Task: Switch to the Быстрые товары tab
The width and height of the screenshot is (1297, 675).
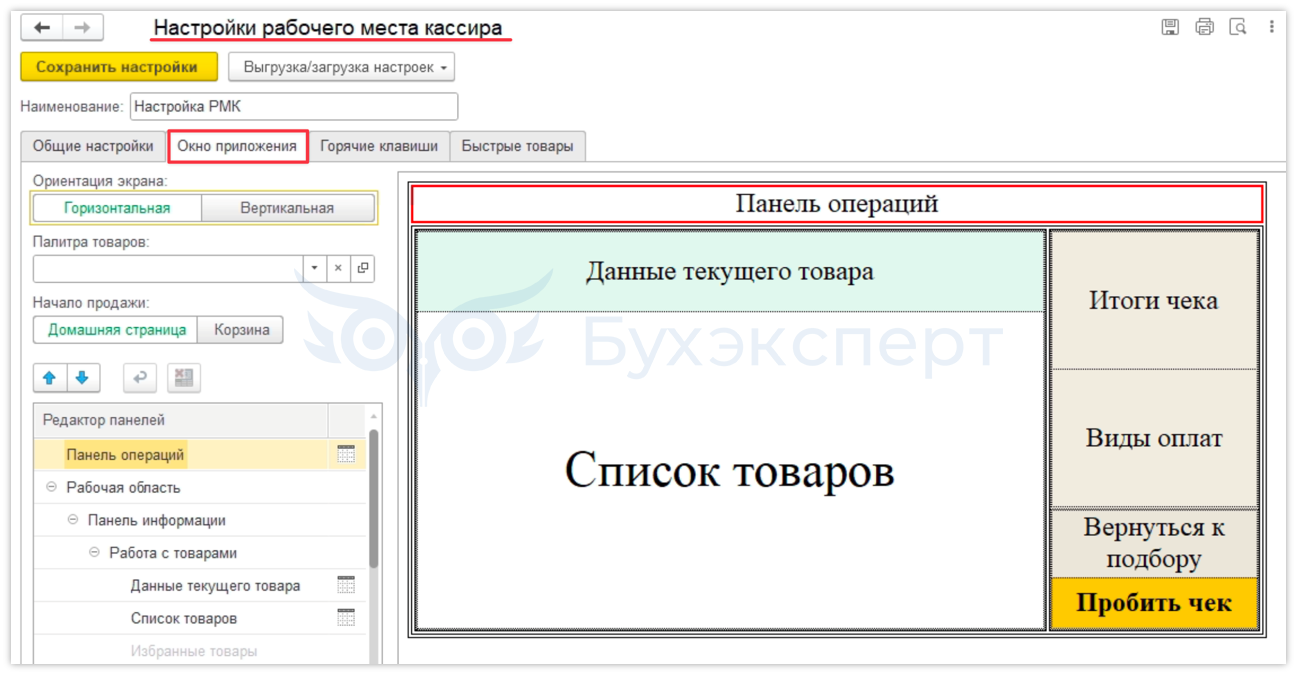Action: point(517,146)
